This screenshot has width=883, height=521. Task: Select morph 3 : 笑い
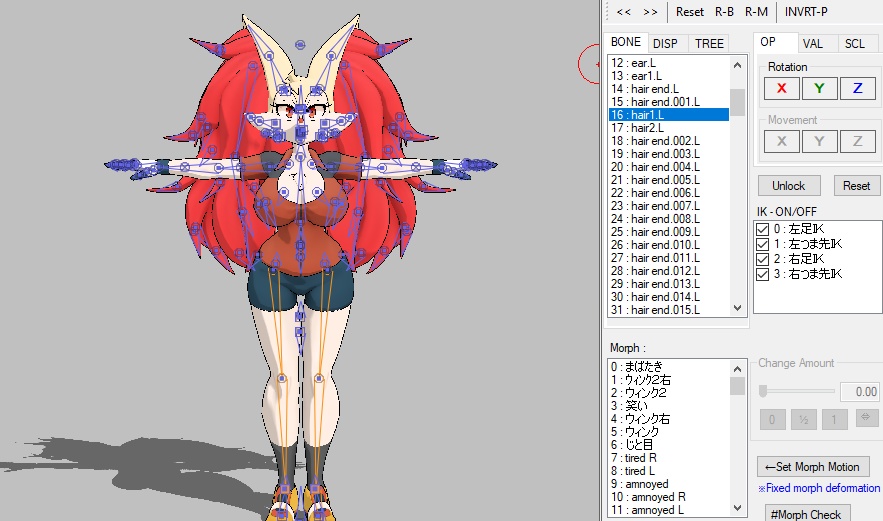[x=669, y=406]
